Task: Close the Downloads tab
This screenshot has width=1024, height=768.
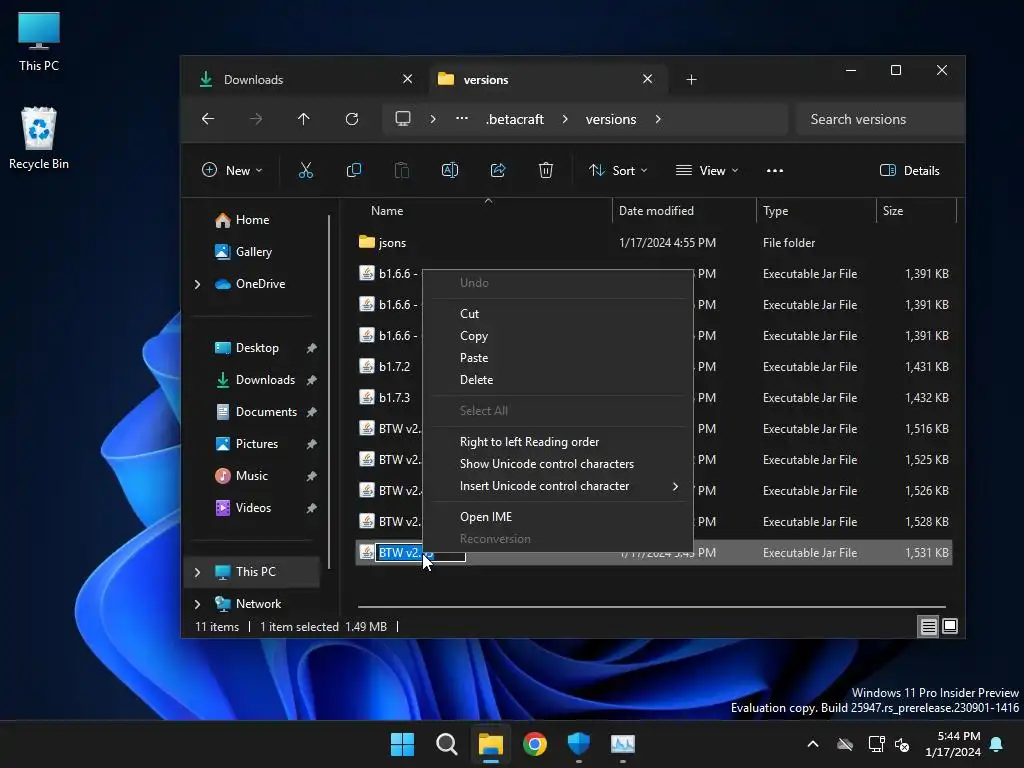Action: (408, 79)
